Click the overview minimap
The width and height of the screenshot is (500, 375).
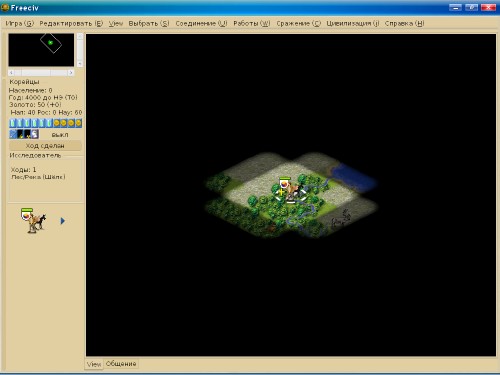point(41,50)
